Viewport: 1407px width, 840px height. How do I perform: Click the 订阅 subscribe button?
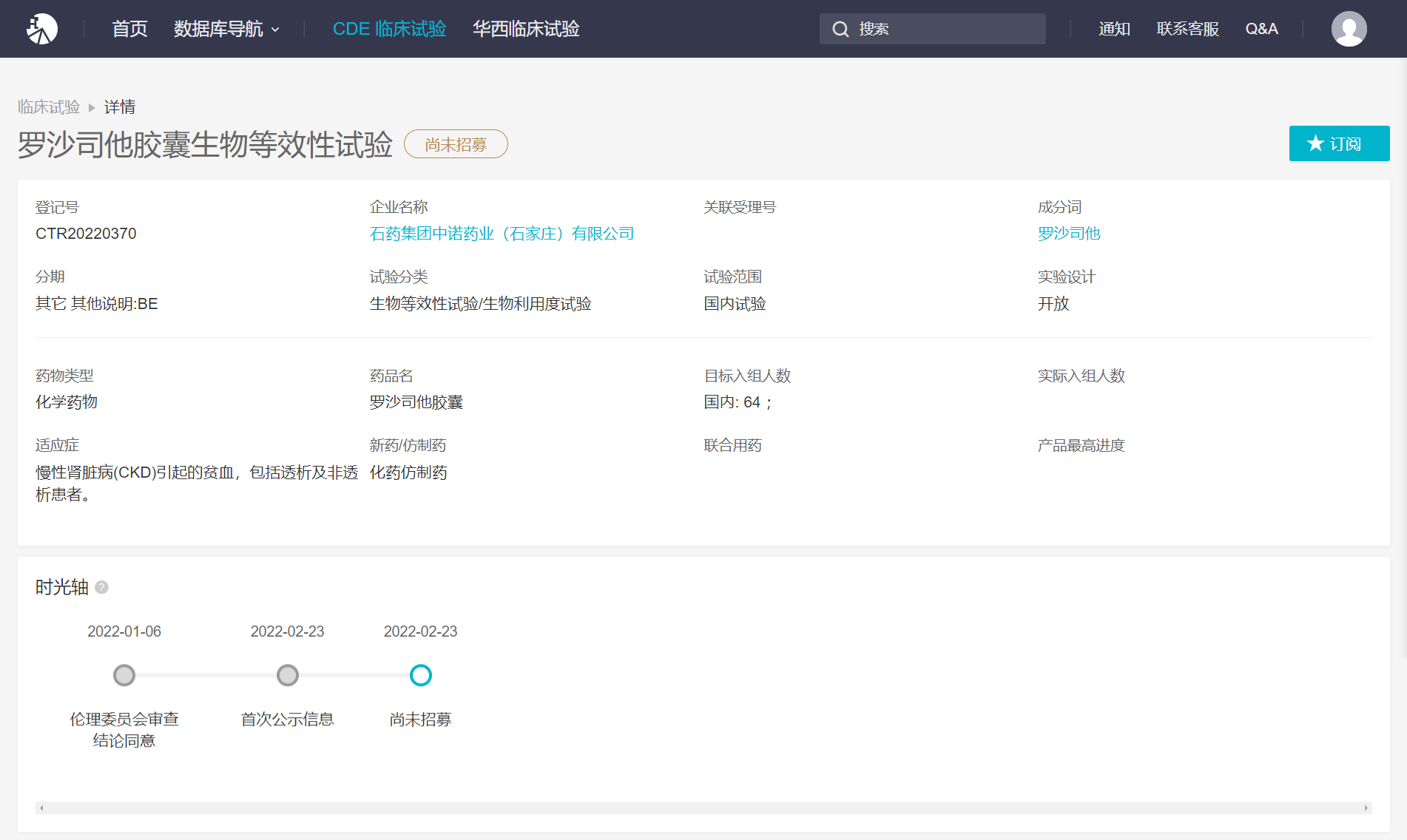1339,143
